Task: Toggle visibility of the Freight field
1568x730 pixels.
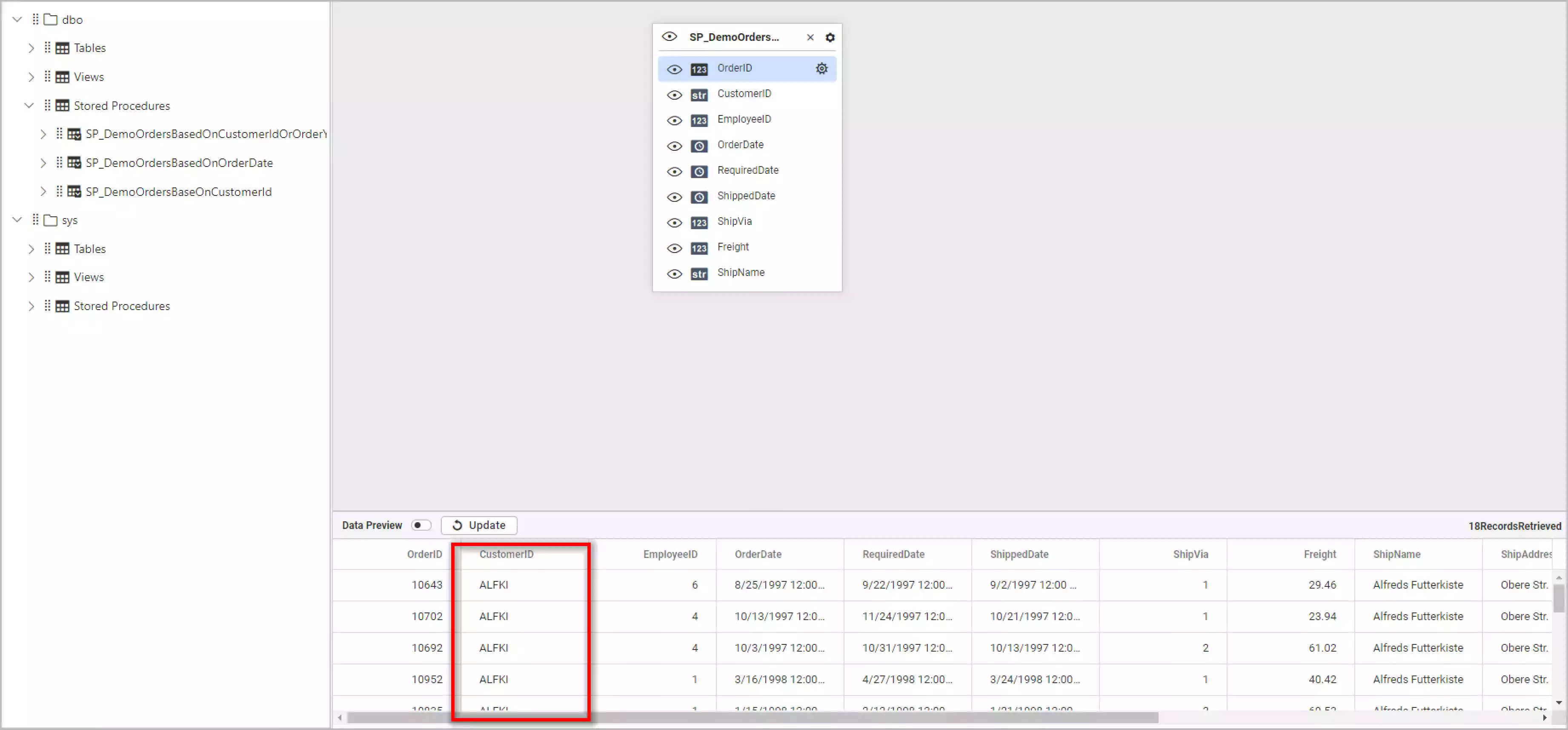Action: click(674, 248)
